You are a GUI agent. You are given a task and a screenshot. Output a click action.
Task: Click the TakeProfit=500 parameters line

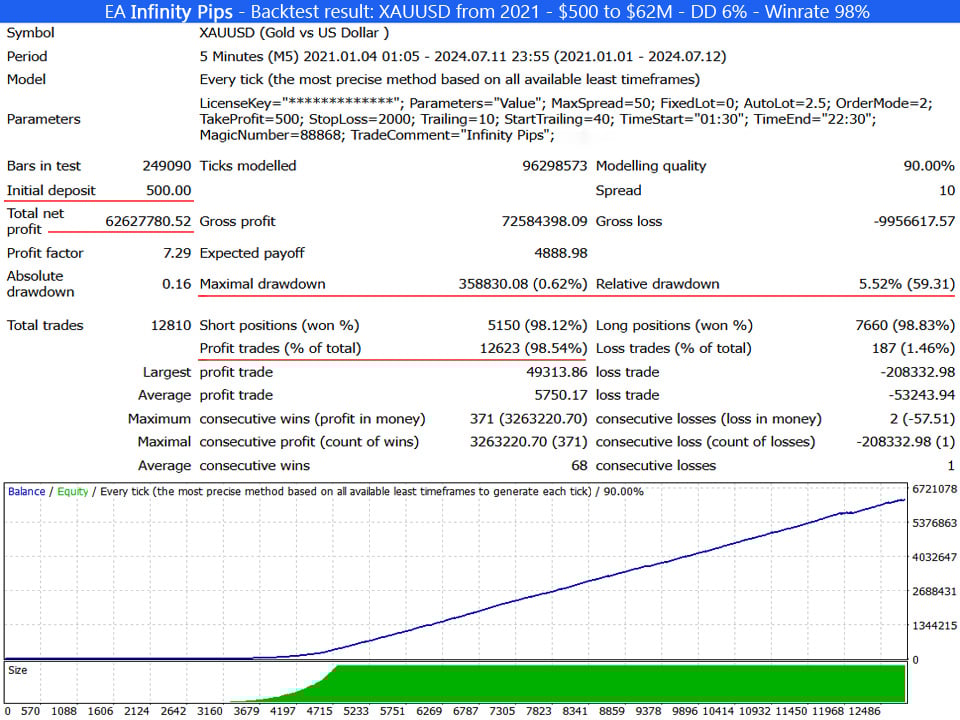click(538, 119)
